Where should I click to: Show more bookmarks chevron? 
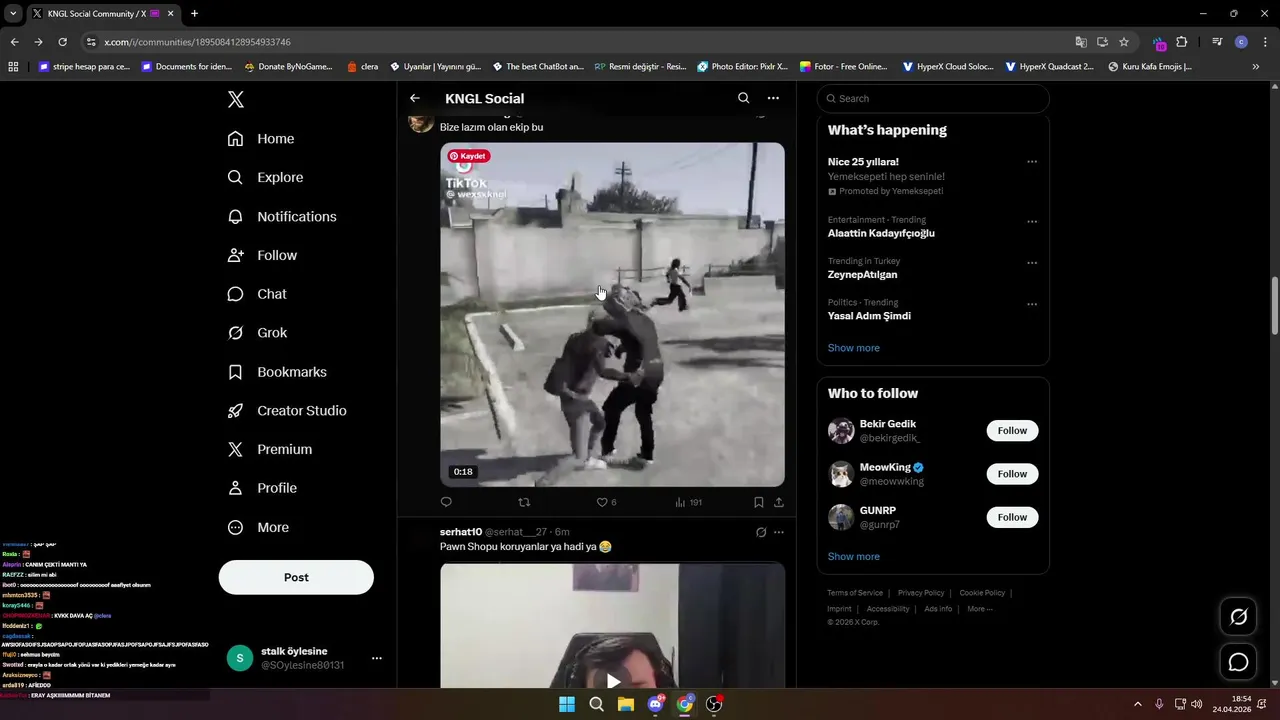(1256, 67)
